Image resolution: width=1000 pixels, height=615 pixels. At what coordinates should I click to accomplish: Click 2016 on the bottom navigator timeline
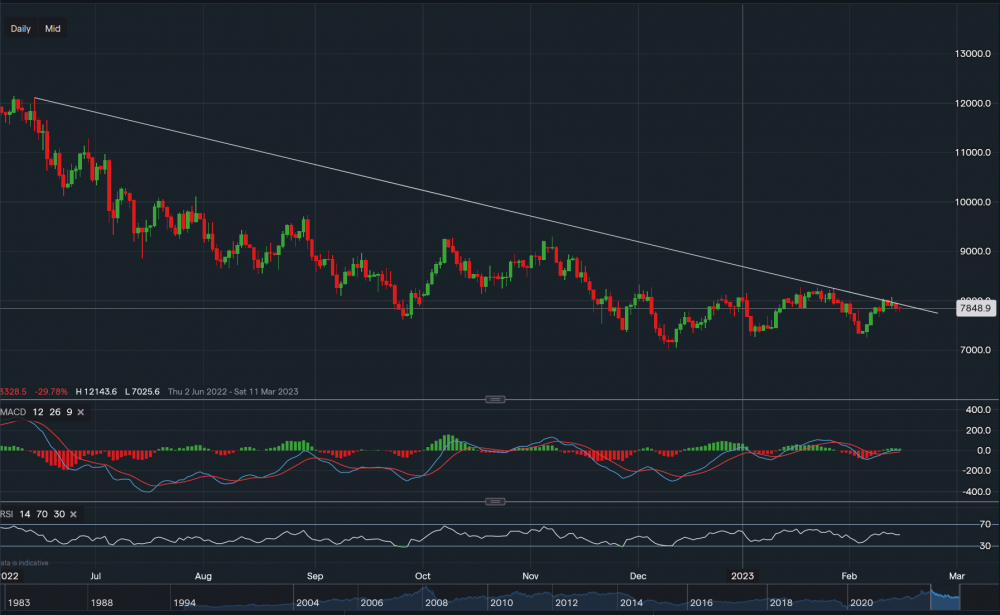[x=700, y=604]
